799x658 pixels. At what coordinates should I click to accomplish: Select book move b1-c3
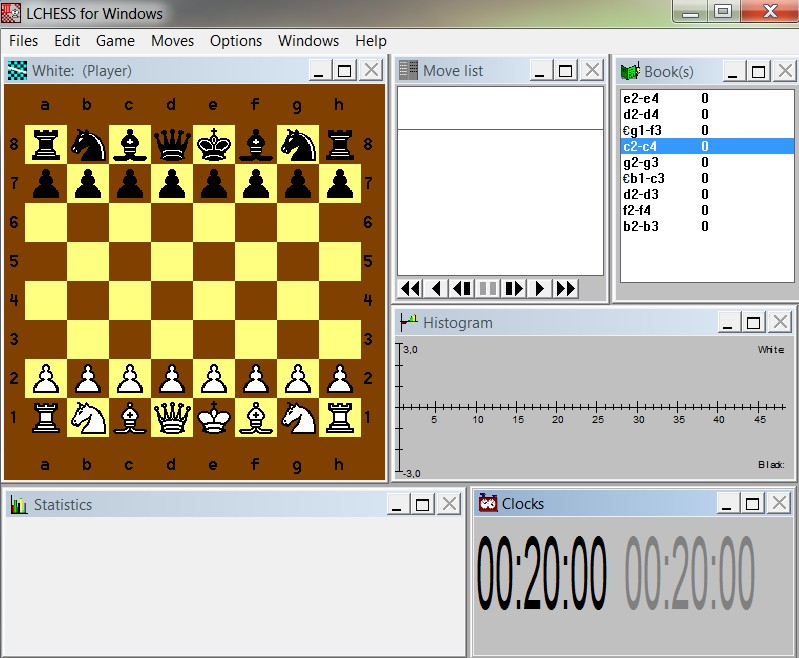click(x=707, y=178)
